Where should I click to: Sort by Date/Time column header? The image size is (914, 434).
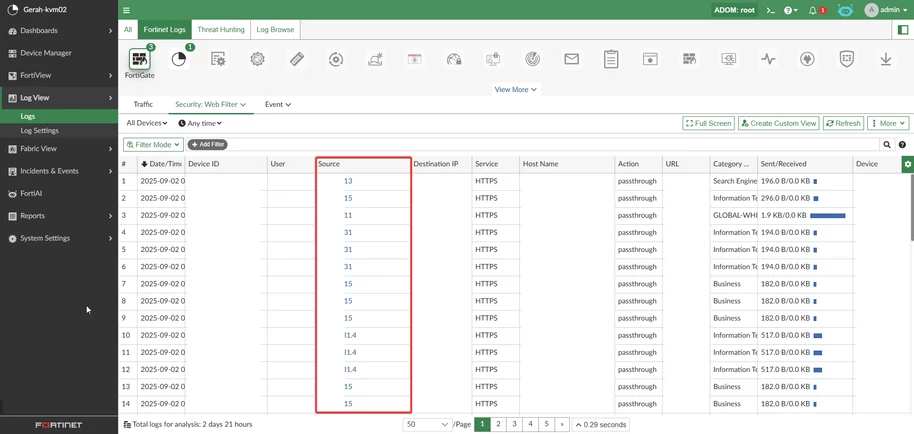(x=161, y=164)
